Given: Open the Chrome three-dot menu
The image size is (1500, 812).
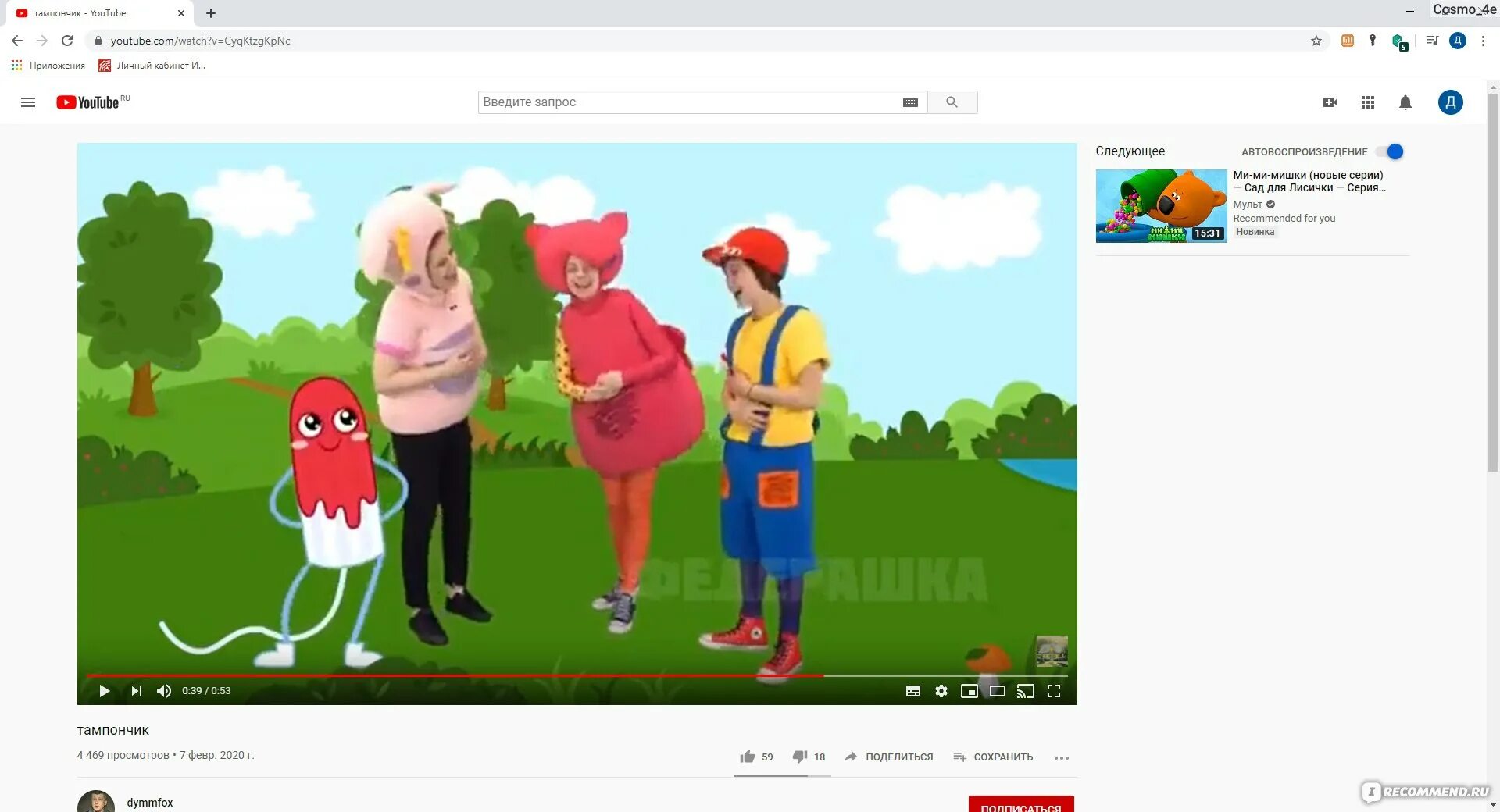Looking at the screenshot, I should (1483, 41).
